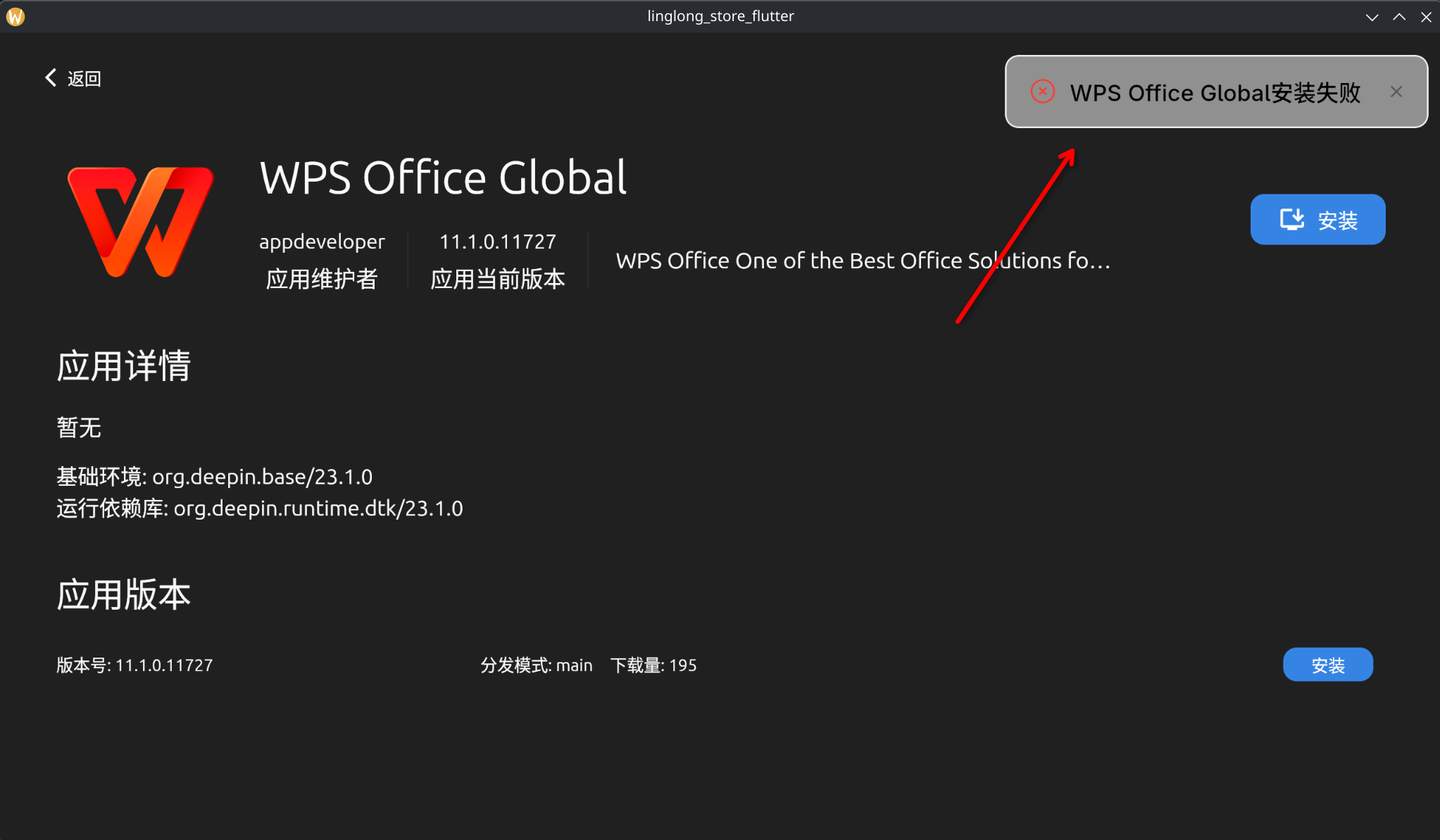Click the 应用当前版本 label

coord(498,279)
